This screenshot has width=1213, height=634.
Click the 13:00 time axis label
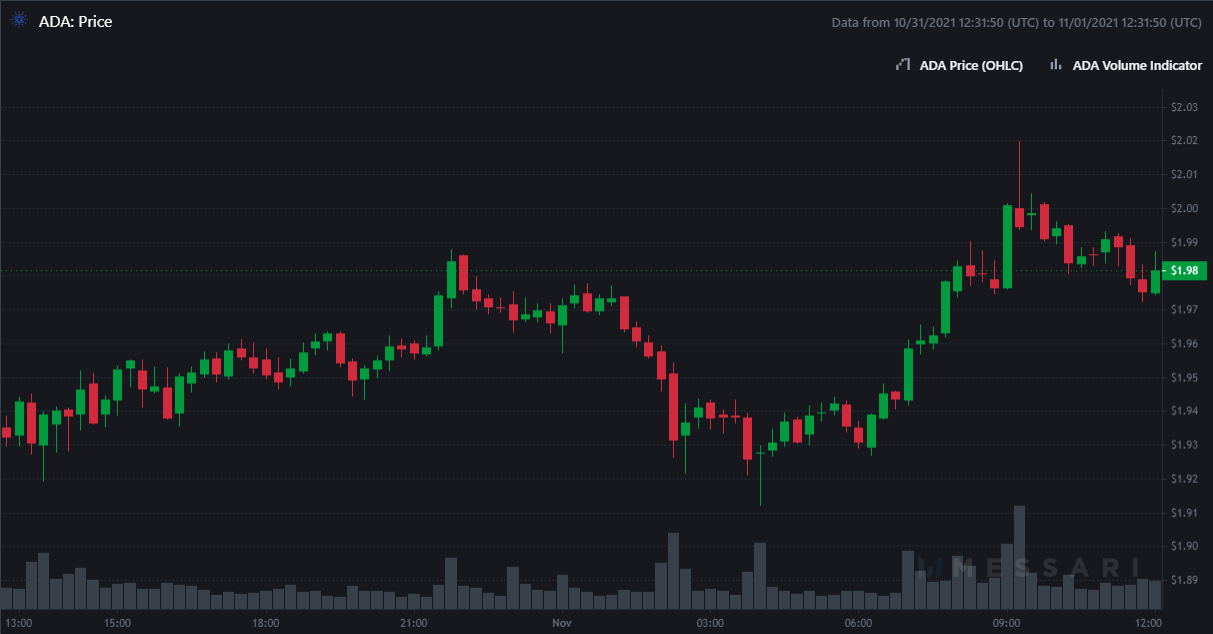[x=20, y=623]
